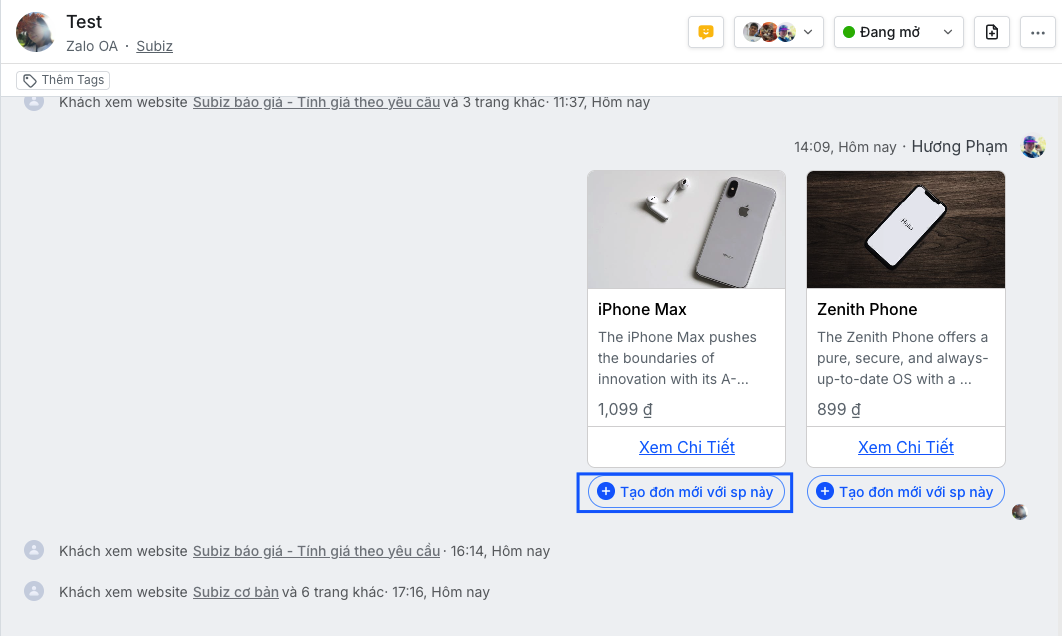
Task: Open the add document icon button
Action: 992,32
